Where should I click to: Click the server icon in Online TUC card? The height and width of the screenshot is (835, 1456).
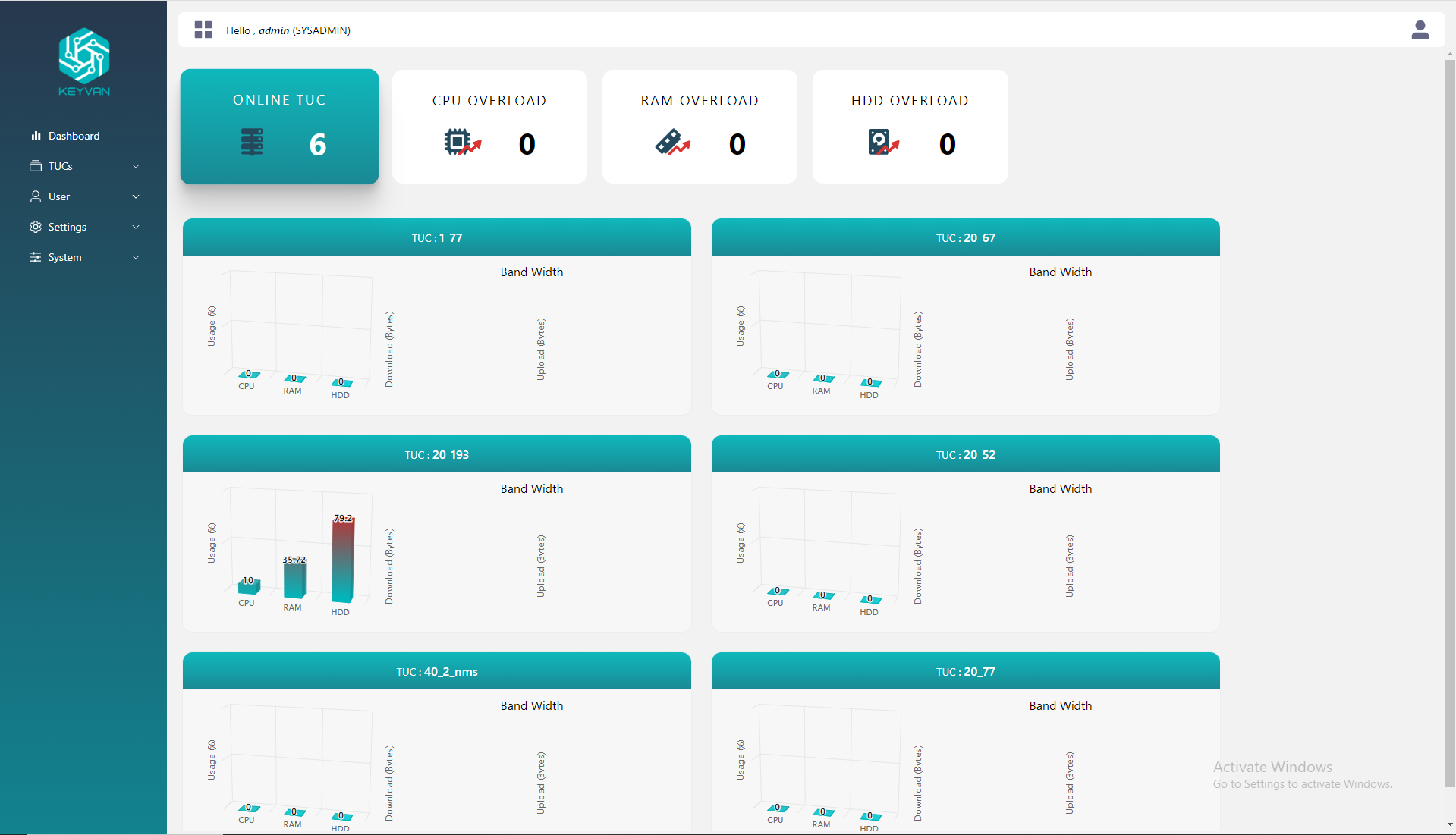coord(252,143)
